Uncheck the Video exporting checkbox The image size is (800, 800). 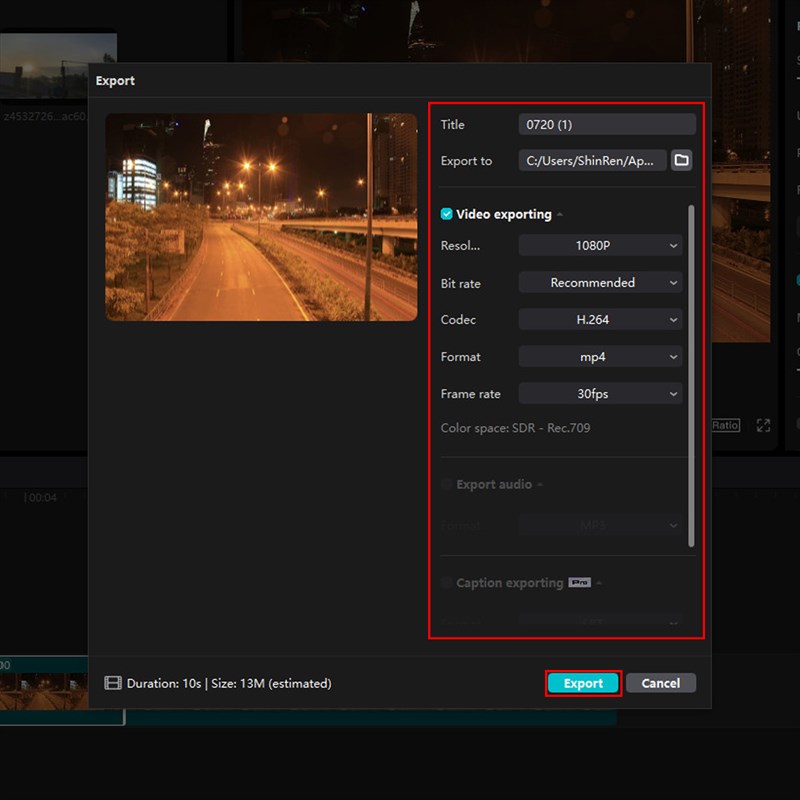point(447,214)
